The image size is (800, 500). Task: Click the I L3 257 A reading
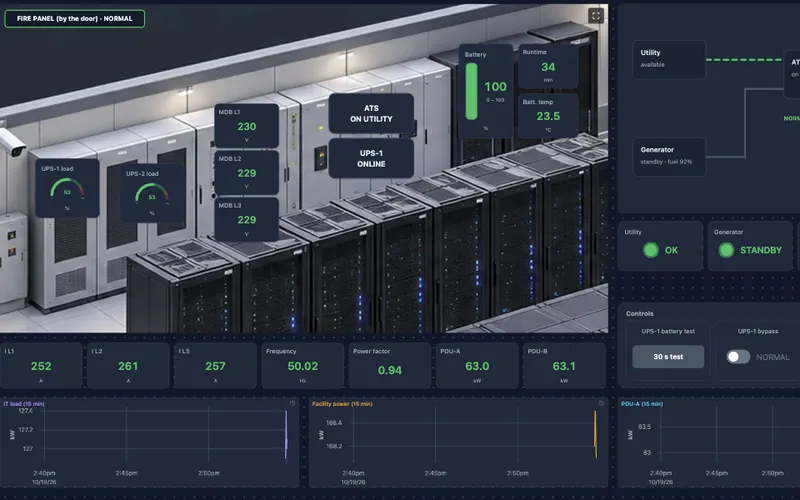click(215, 365)
